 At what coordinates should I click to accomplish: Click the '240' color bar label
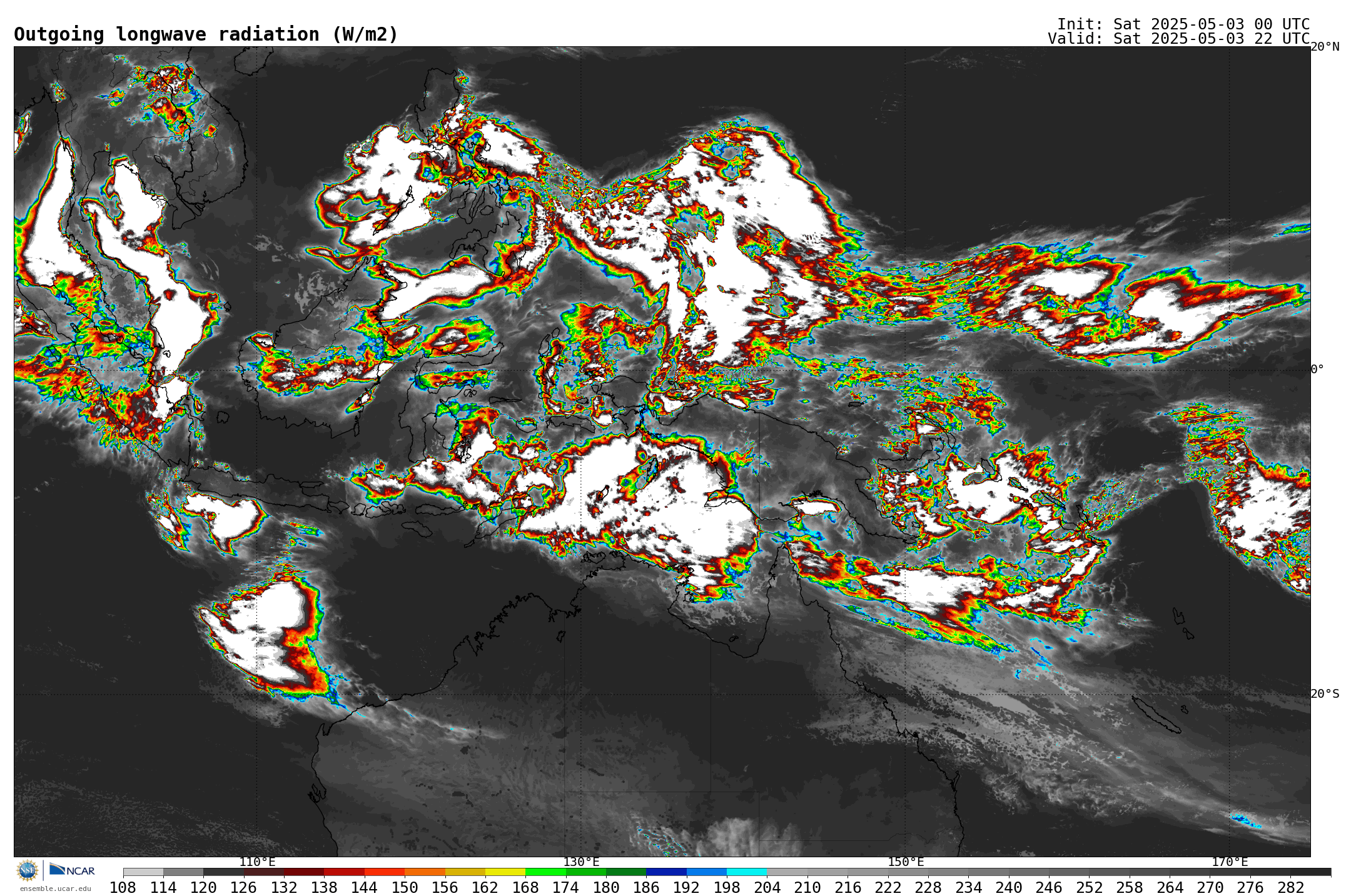click(1008, 887)
